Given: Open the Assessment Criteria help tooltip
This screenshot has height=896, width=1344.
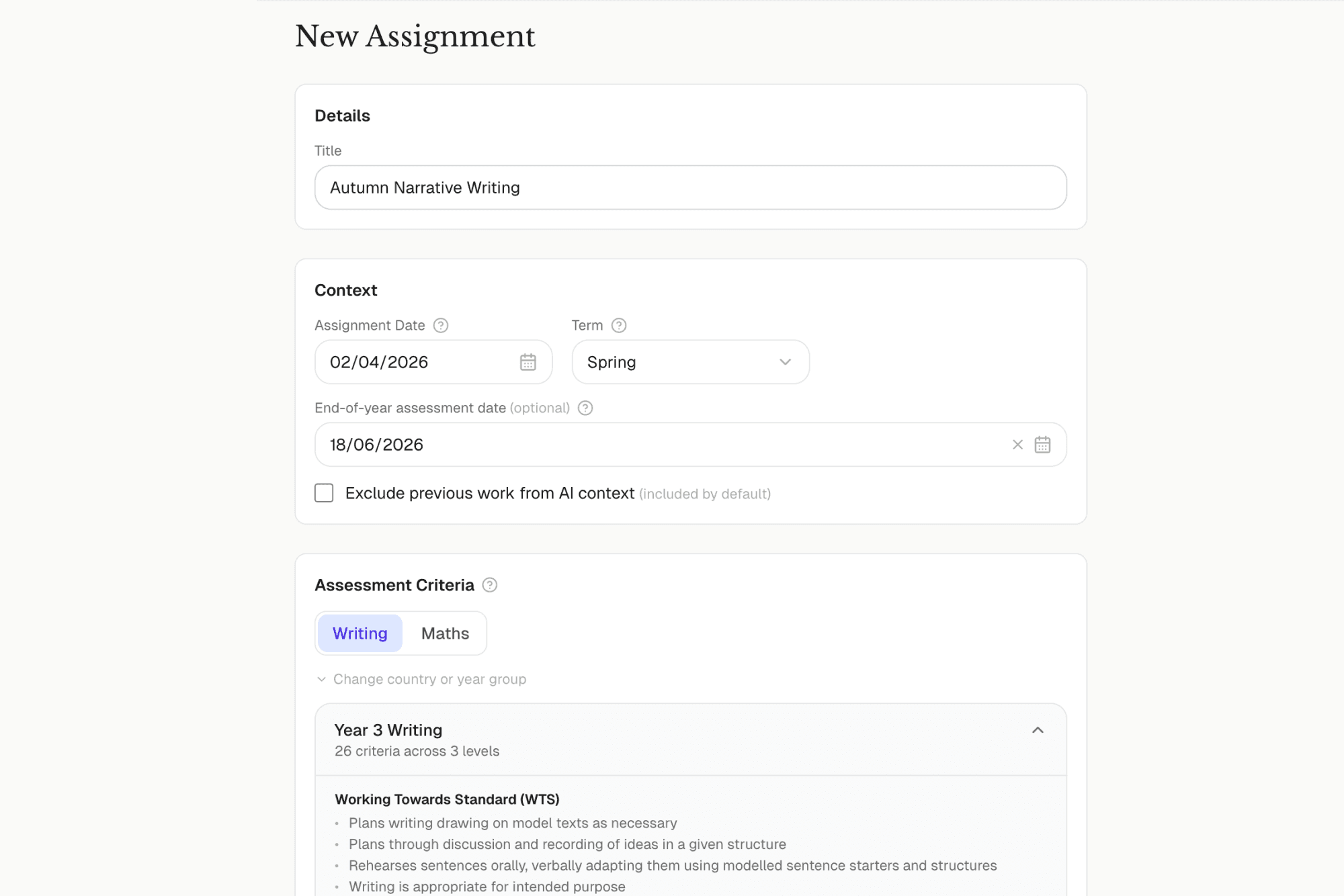Looking at the screenshot, I should coord(490,585).
